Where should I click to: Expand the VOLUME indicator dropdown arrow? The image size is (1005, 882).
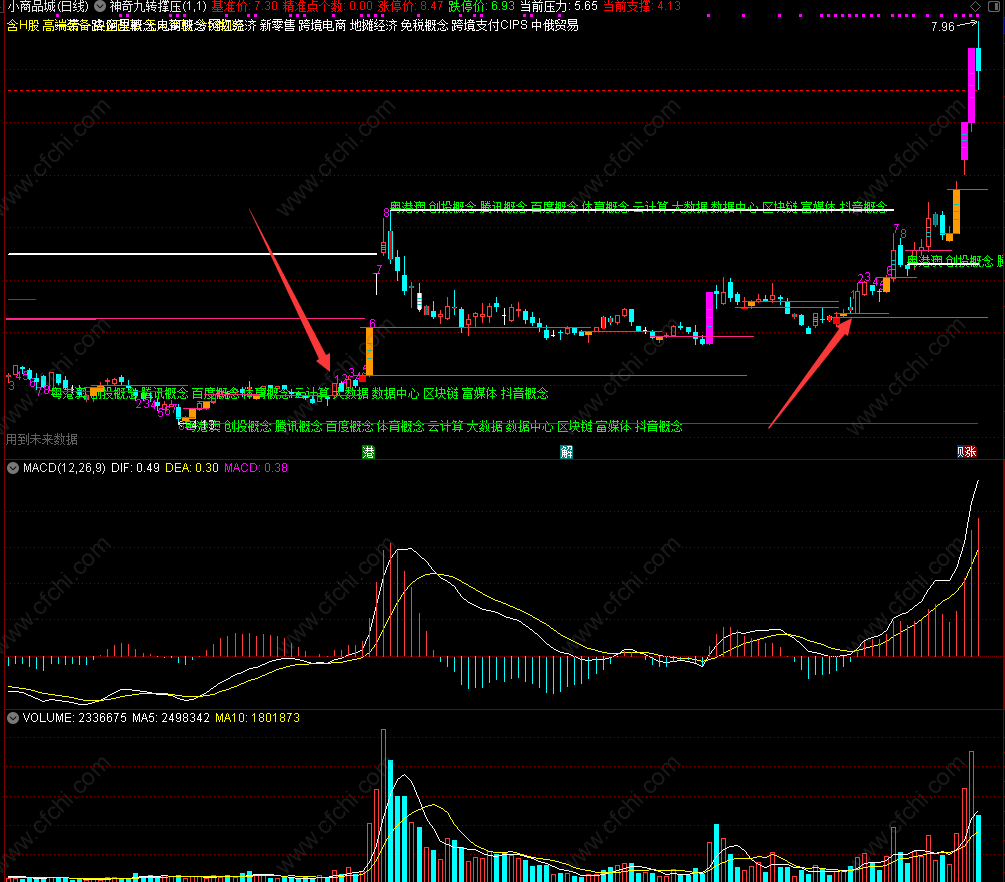point(13,719)
